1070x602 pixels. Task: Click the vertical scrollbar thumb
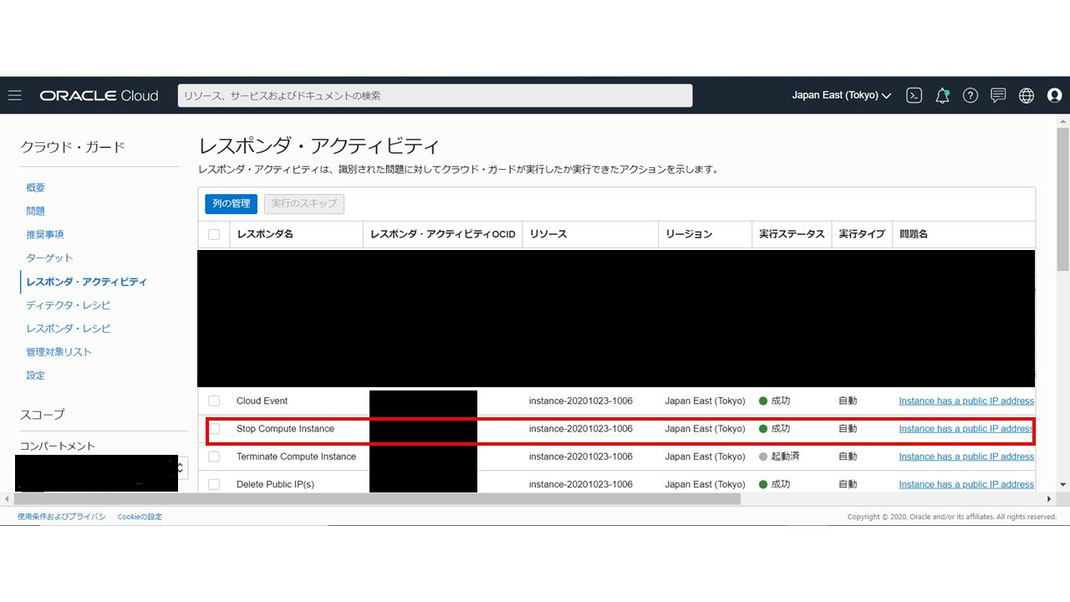pyautogui.click(x=1062, y=198)
